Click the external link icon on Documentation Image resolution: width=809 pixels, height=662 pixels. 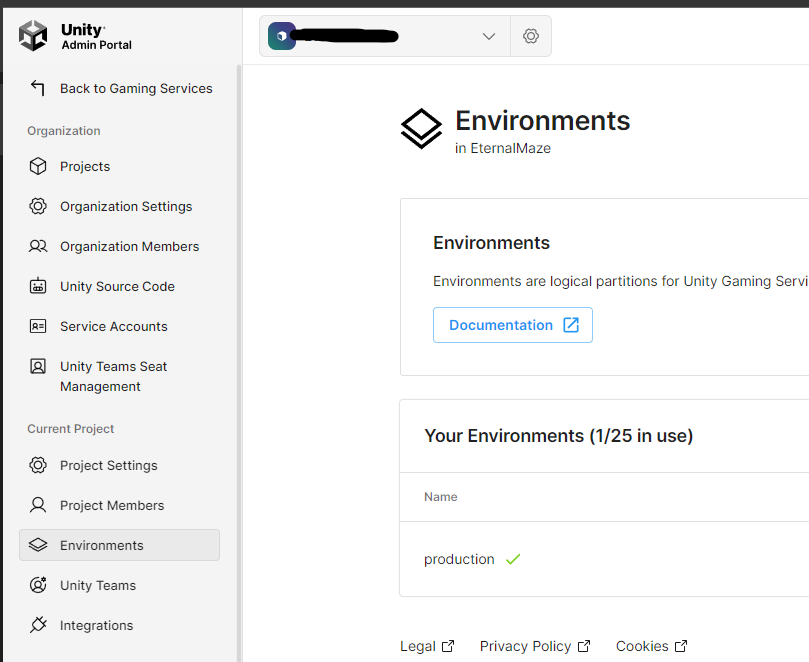(x=571, y=325)
